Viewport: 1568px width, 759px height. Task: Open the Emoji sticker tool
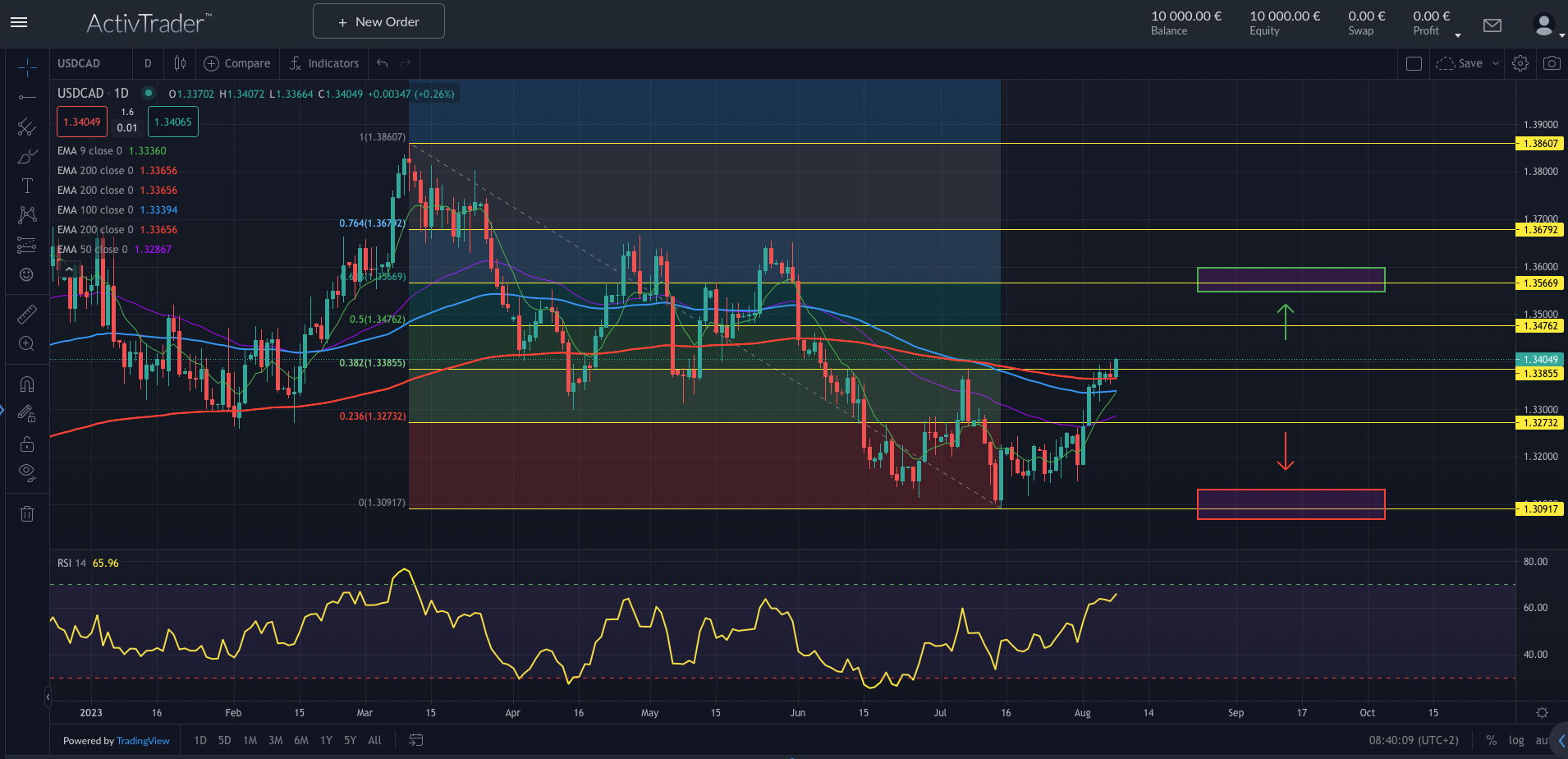[27, 275]
